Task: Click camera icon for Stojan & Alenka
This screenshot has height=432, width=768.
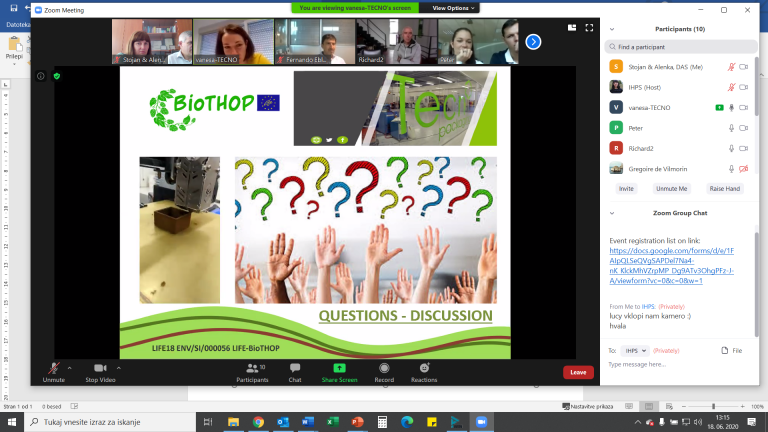Action: 744,67
